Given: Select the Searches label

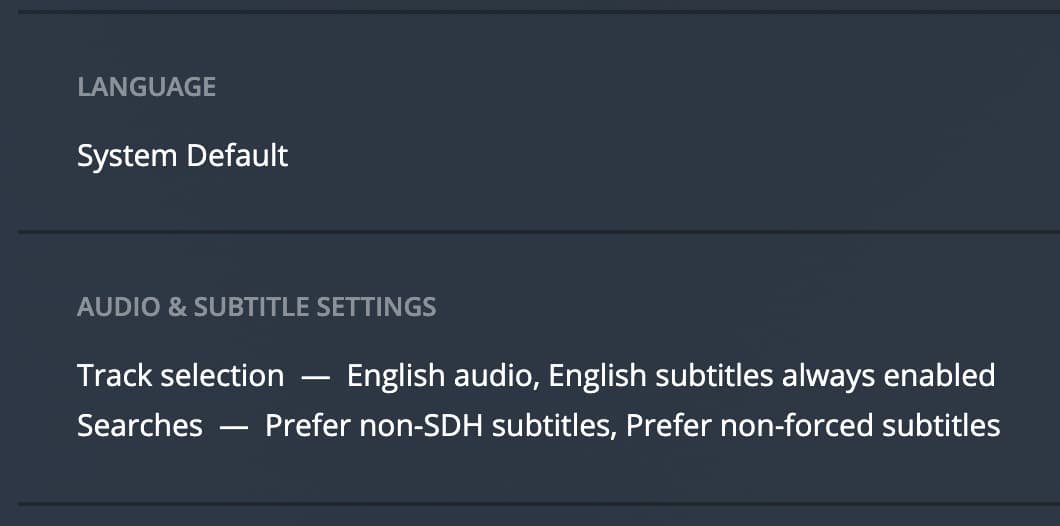Looking at the screenshot, I should tap(139, 426).
